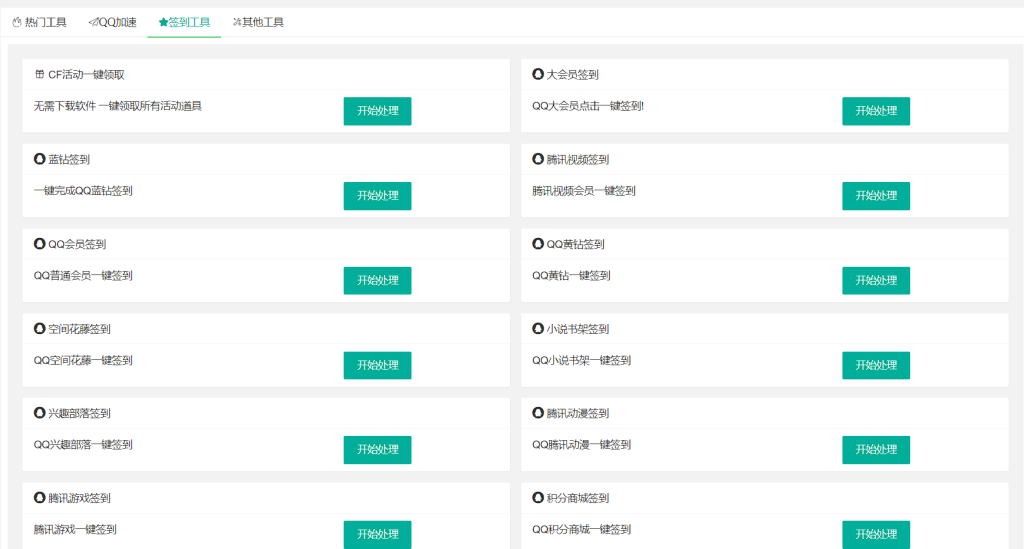
Task: Click the QQ penguin icon beside 空间花藤签到
Action: point(39,328)
